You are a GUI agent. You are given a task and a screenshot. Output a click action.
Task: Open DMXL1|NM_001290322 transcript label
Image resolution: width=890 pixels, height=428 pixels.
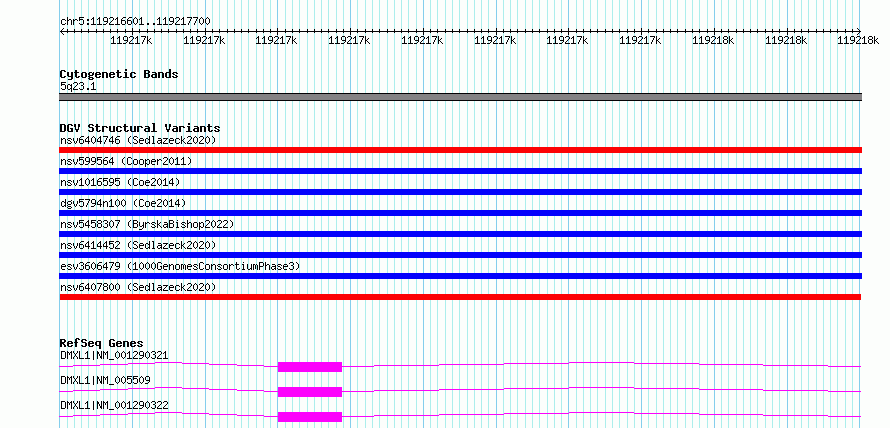[x=114, y=405]
